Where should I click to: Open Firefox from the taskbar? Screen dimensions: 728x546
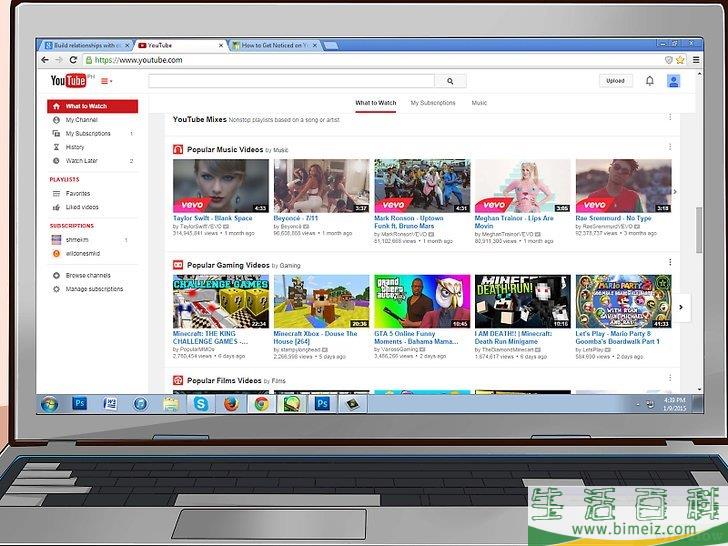[x=231, y=404]
